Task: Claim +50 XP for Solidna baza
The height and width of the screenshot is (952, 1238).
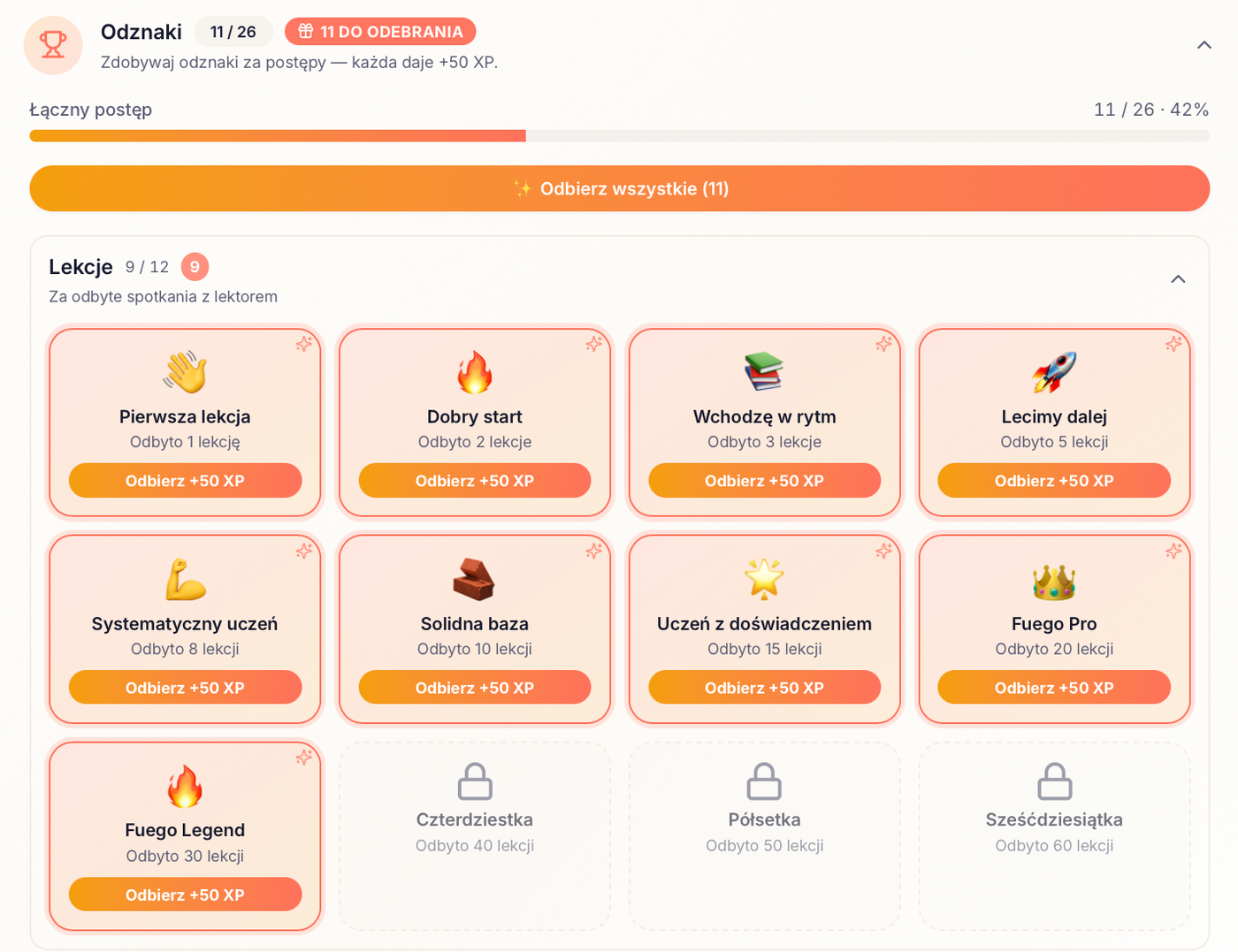Action: [x=475, y=688]
